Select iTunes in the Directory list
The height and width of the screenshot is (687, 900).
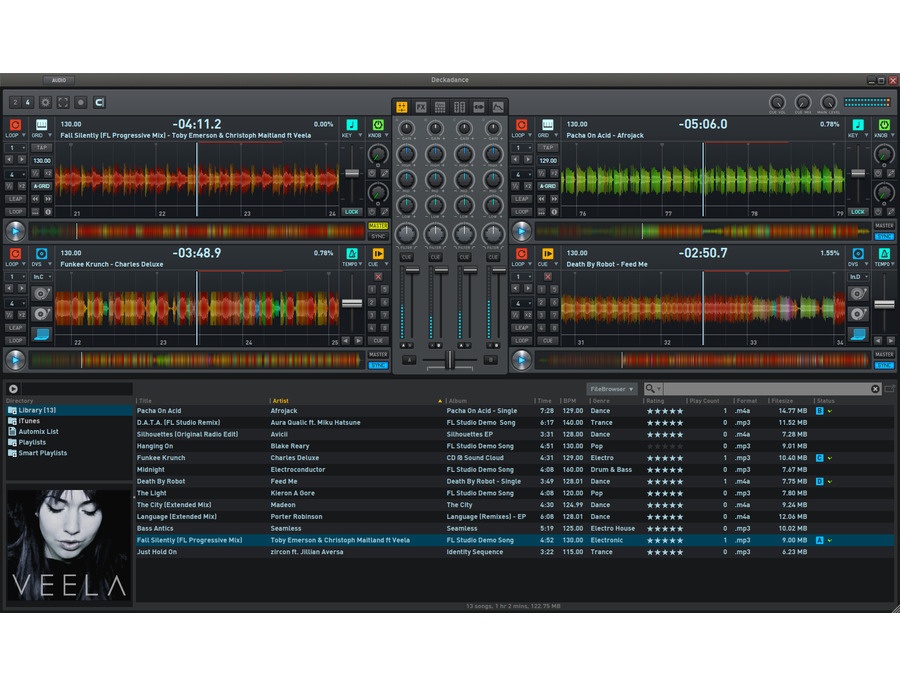(29, 421)
